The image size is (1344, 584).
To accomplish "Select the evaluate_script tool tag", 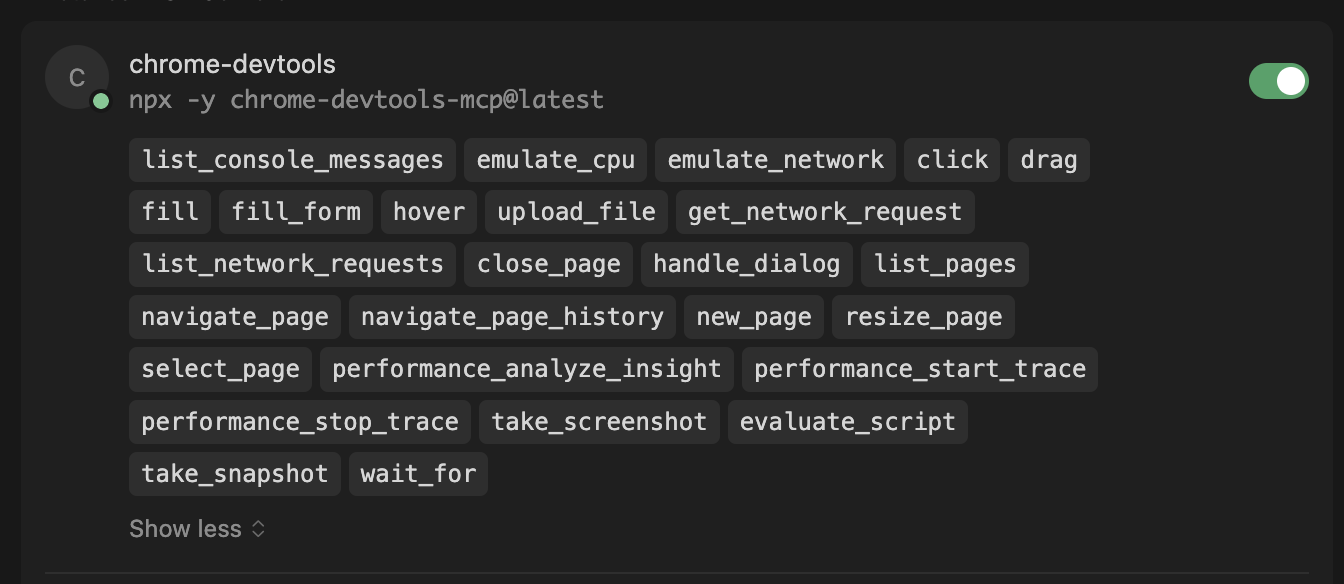I will click(x=848, y=422).
